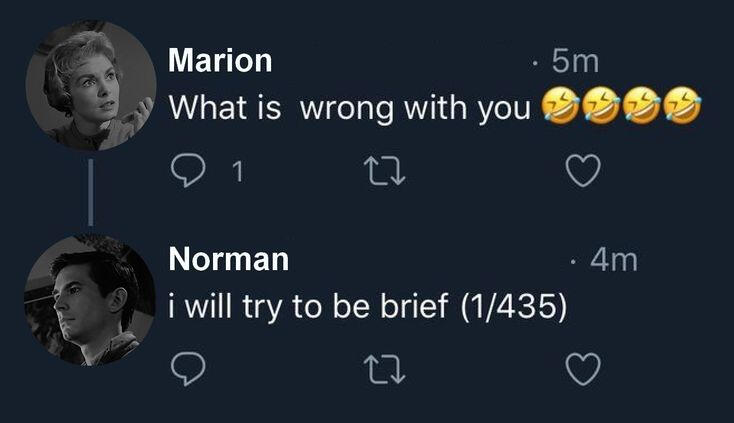Click the thread connector line between the tweets
The image size is (734, 423).
[90, 192]
